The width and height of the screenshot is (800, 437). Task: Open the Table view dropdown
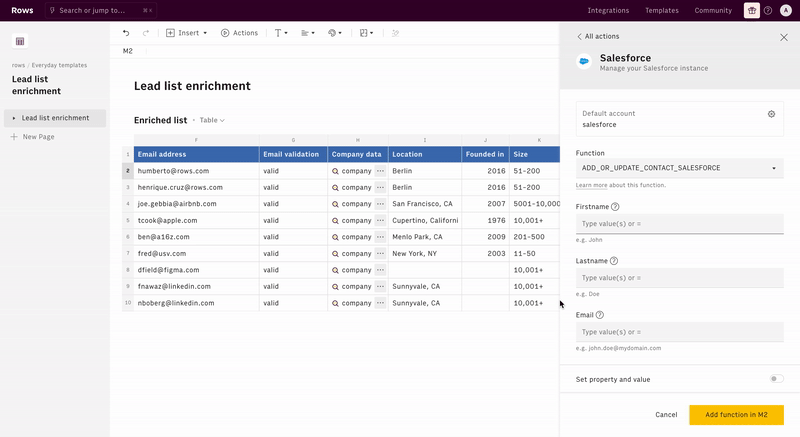click(212, 120)
